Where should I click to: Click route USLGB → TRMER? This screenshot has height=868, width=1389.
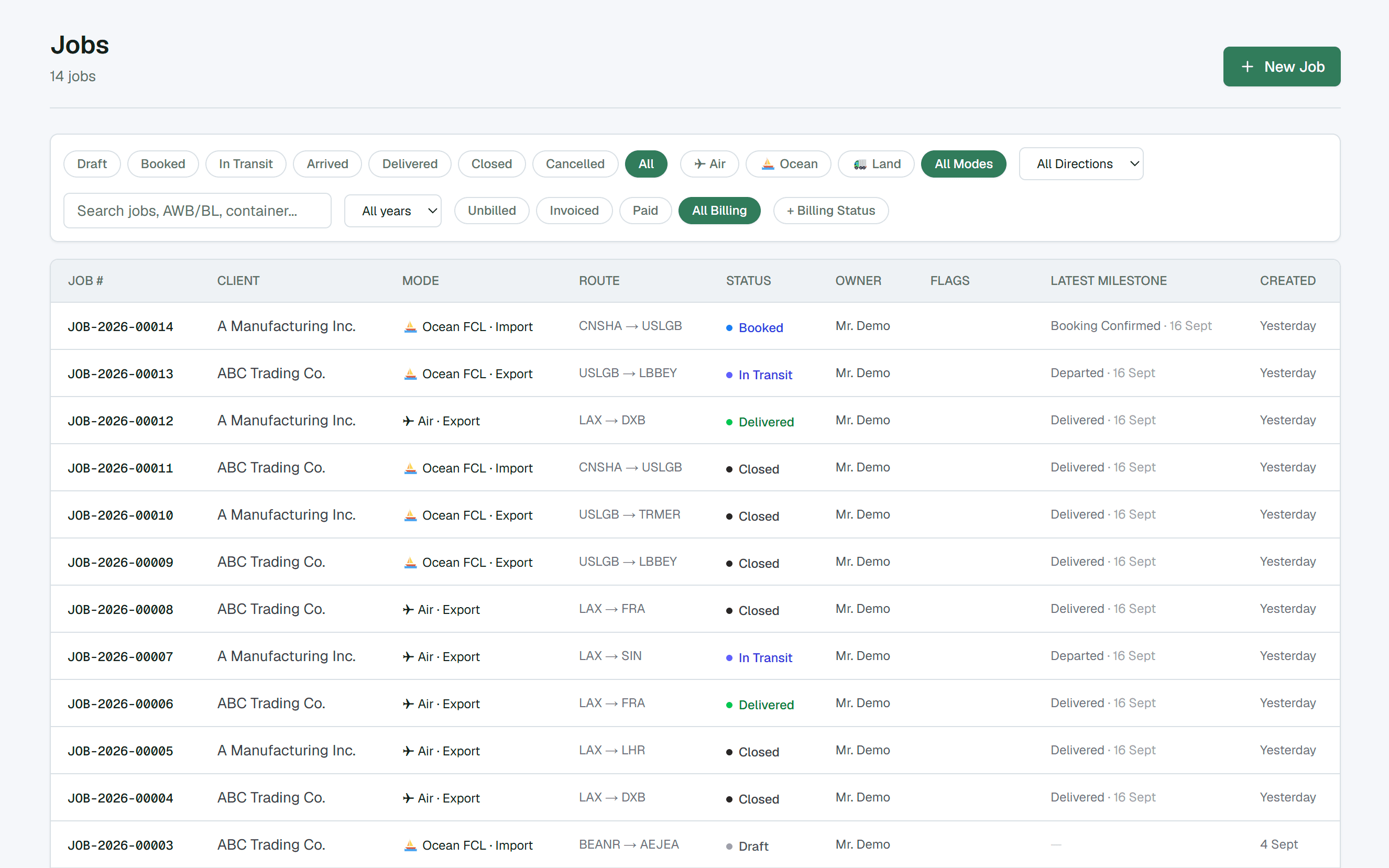point(629,514)
